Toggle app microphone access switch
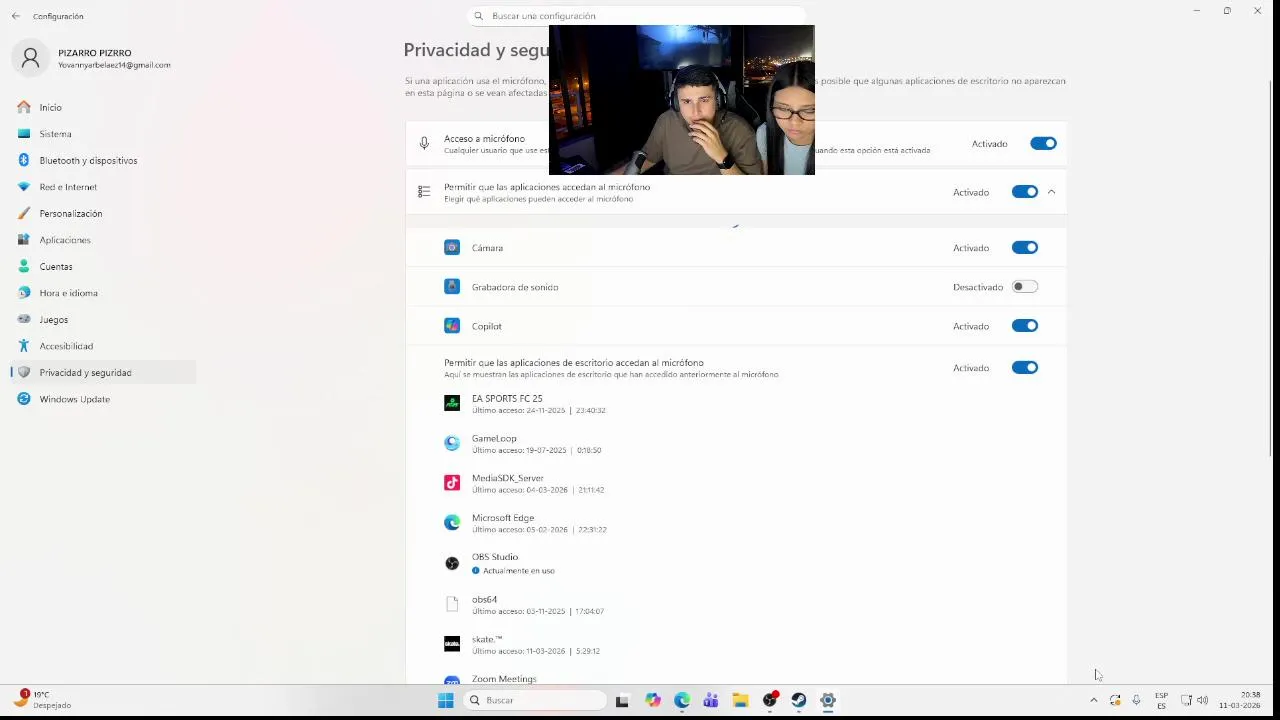 [x=1024, y=192]
